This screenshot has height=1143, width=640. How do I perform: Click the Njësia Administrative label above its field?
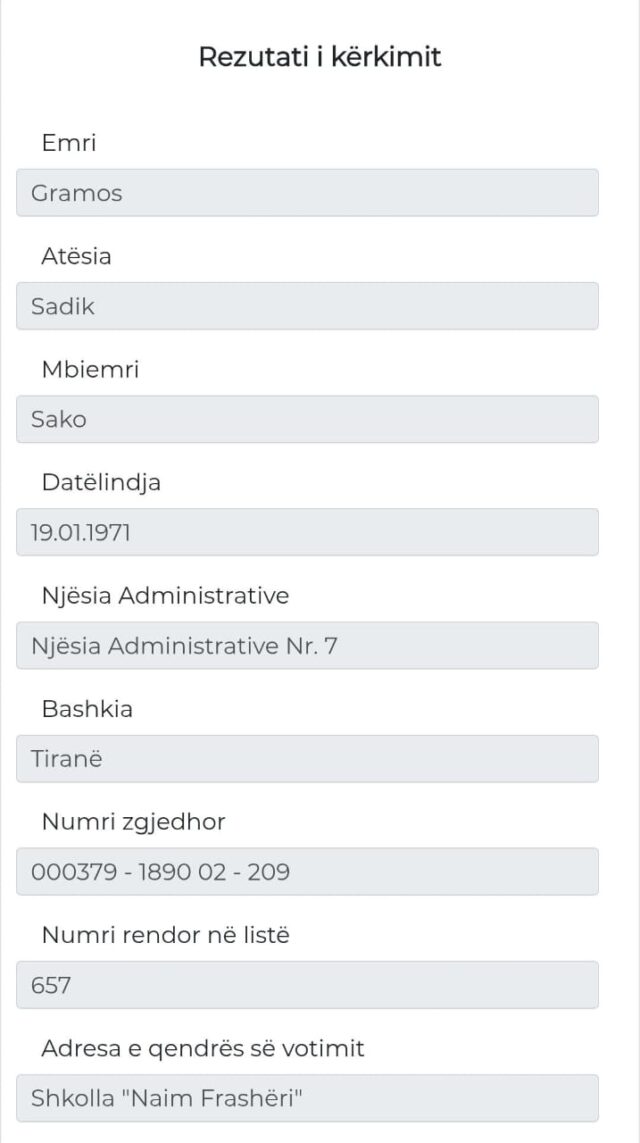tap(165, 595)
